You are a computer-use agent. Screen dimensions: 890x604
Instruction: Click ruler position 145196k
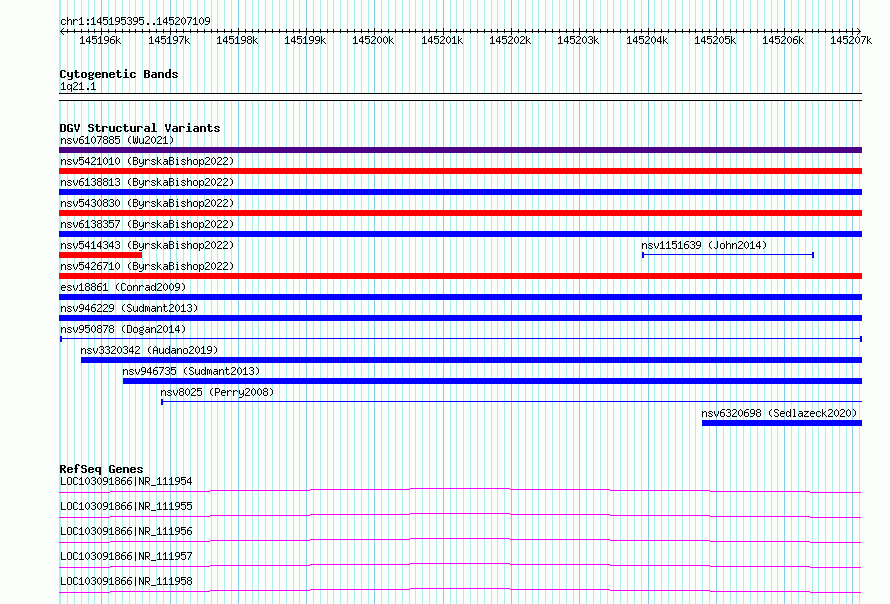pos(100,40)
